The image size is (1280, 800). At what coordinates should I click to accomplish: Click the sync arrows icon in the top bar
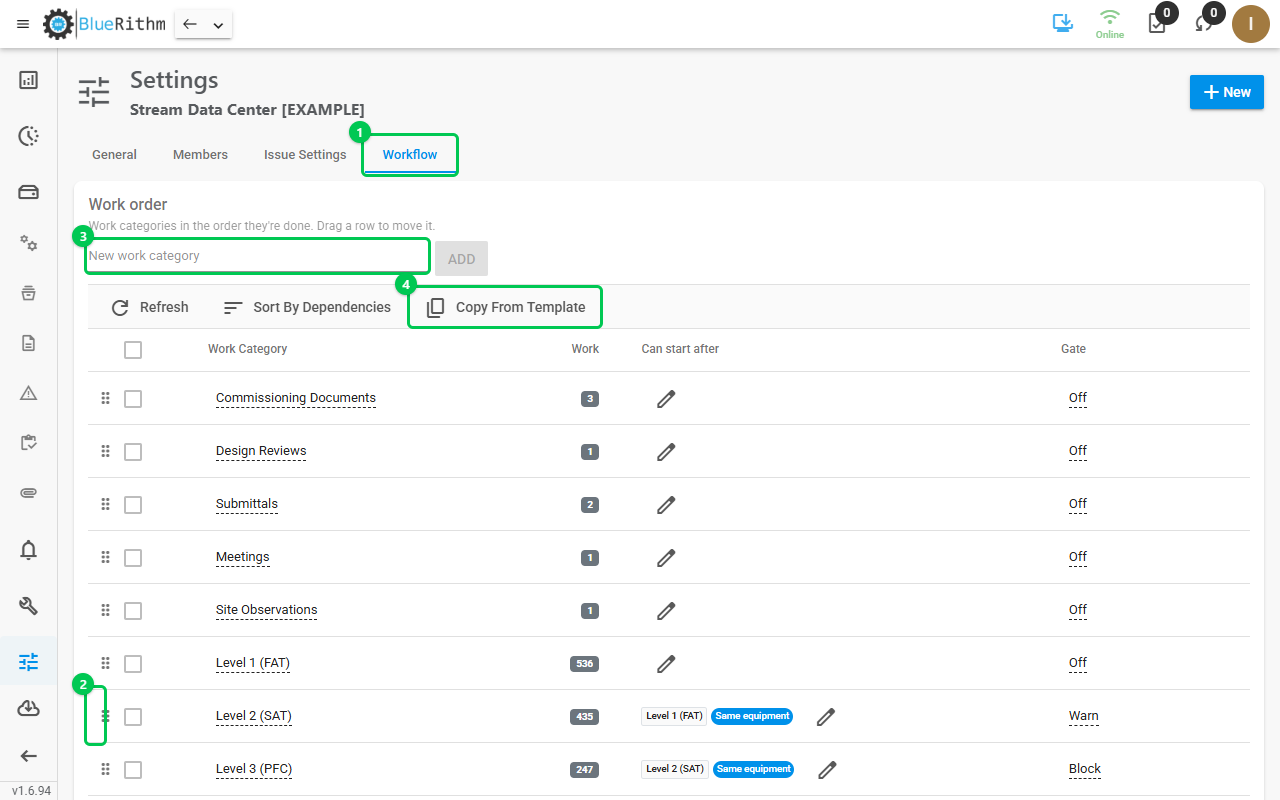(1204, 24)
